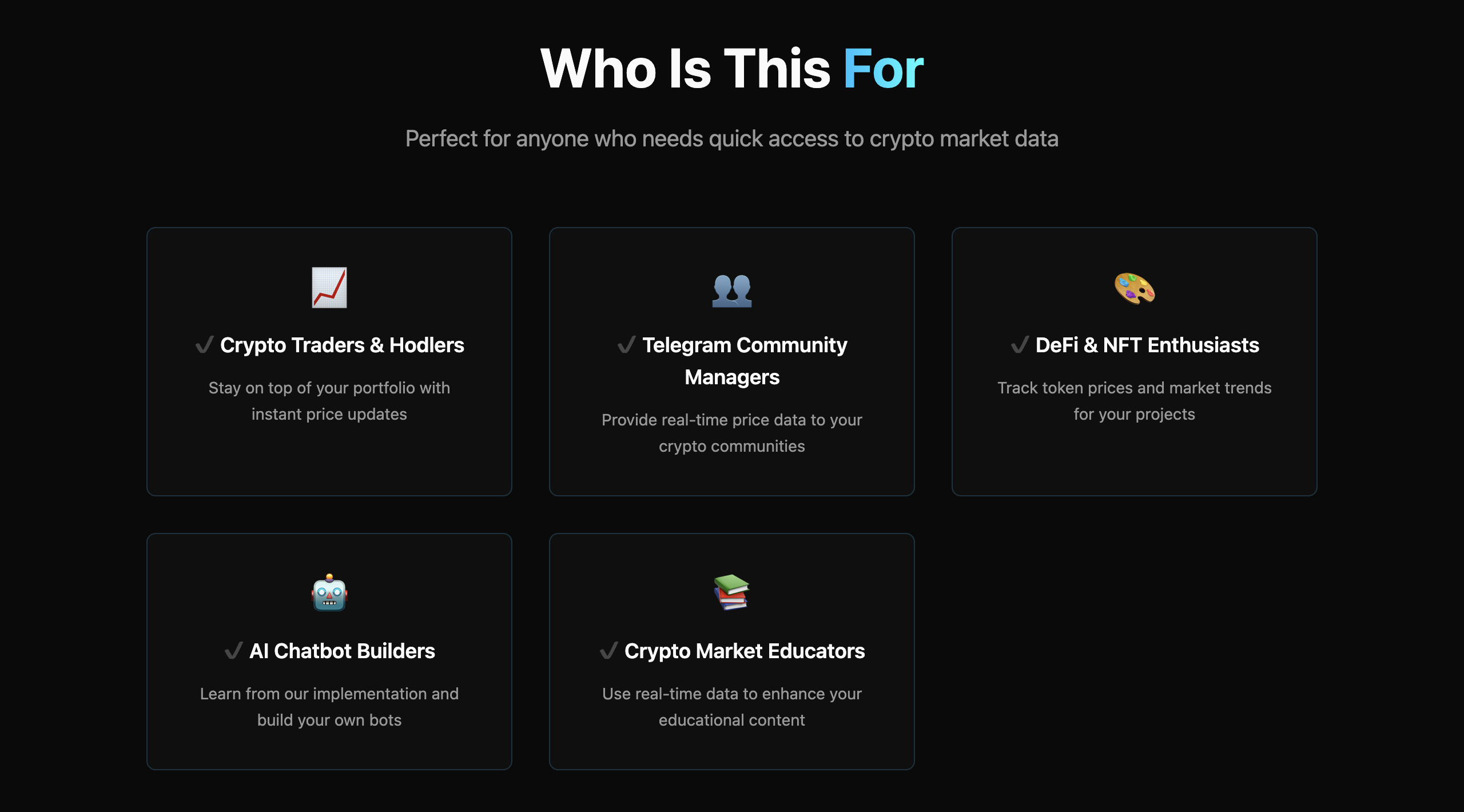The width and height of the screenshot is (1464, 812).
Task: Click the red chart trending-up emoji icon
Action: pos(329,288)
